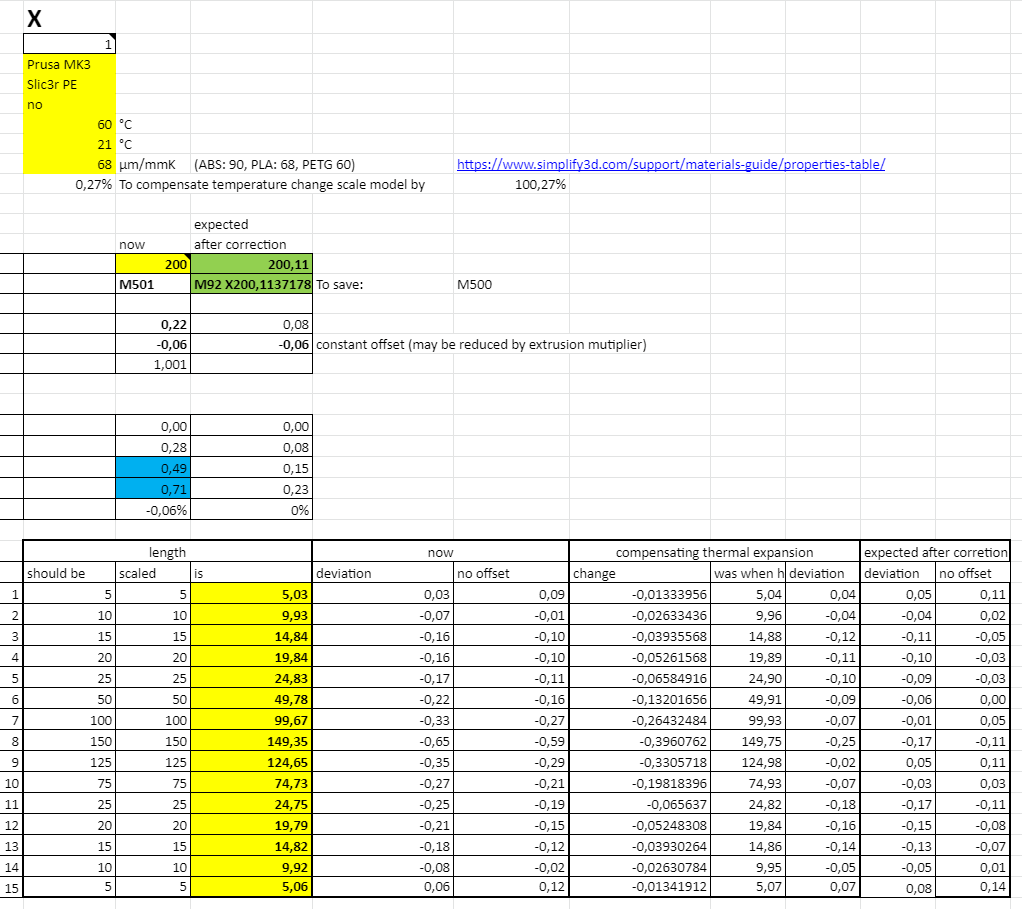Viewport: 1022px width, 909px height.
Task: Select the 'expected after corretion' header
Action: [935, 552]
